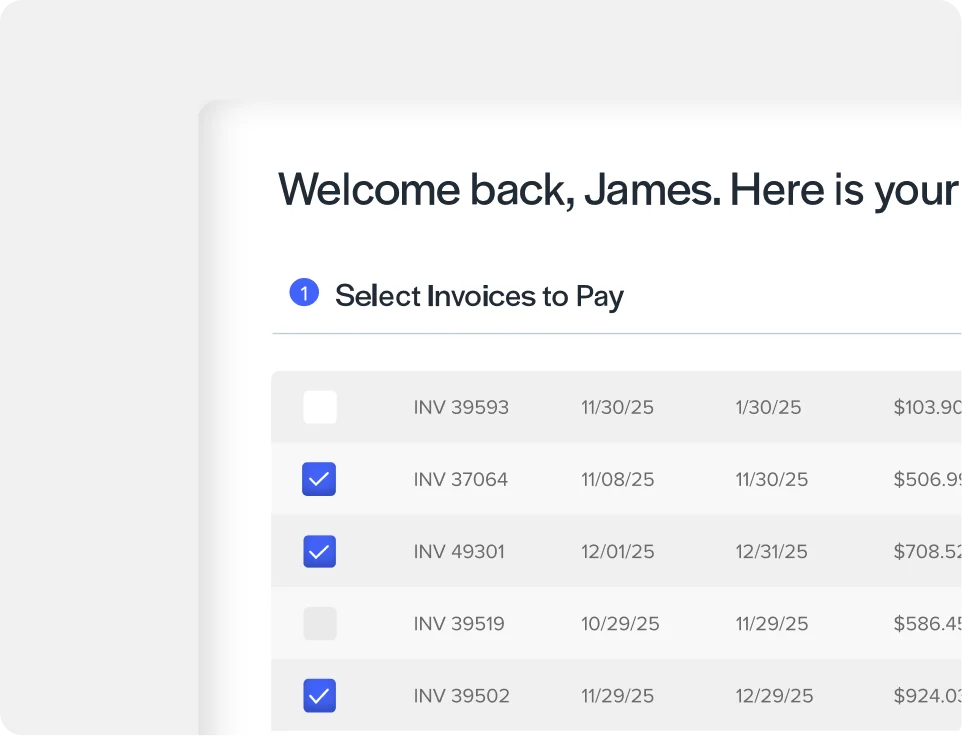962x736 pixels.
Task: Click the date 12/01/25
Action: tap(618, 551)
